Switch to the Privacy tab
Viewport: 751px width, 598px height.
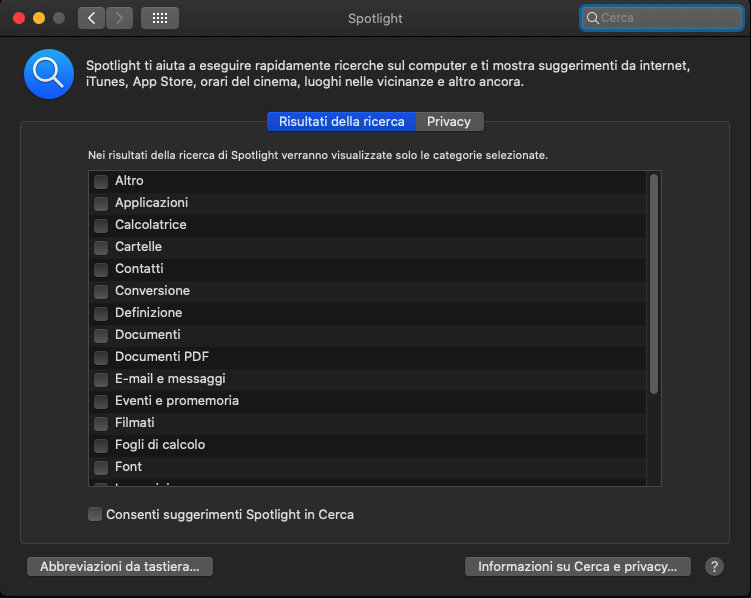point(449,122)
